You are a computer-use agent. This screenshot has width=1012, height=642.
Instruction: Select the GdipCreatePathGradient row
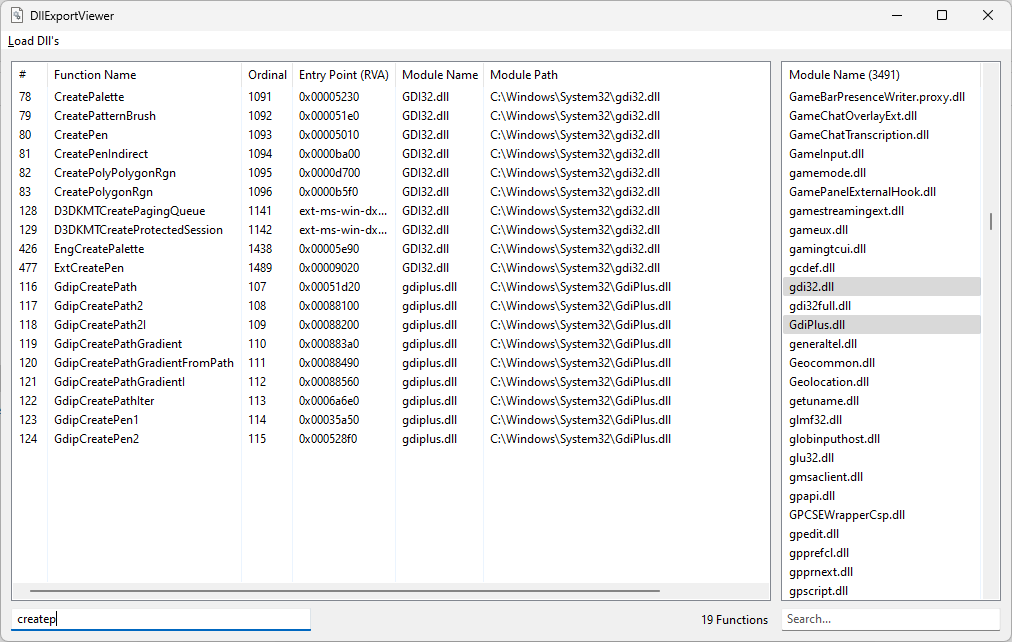390,344
